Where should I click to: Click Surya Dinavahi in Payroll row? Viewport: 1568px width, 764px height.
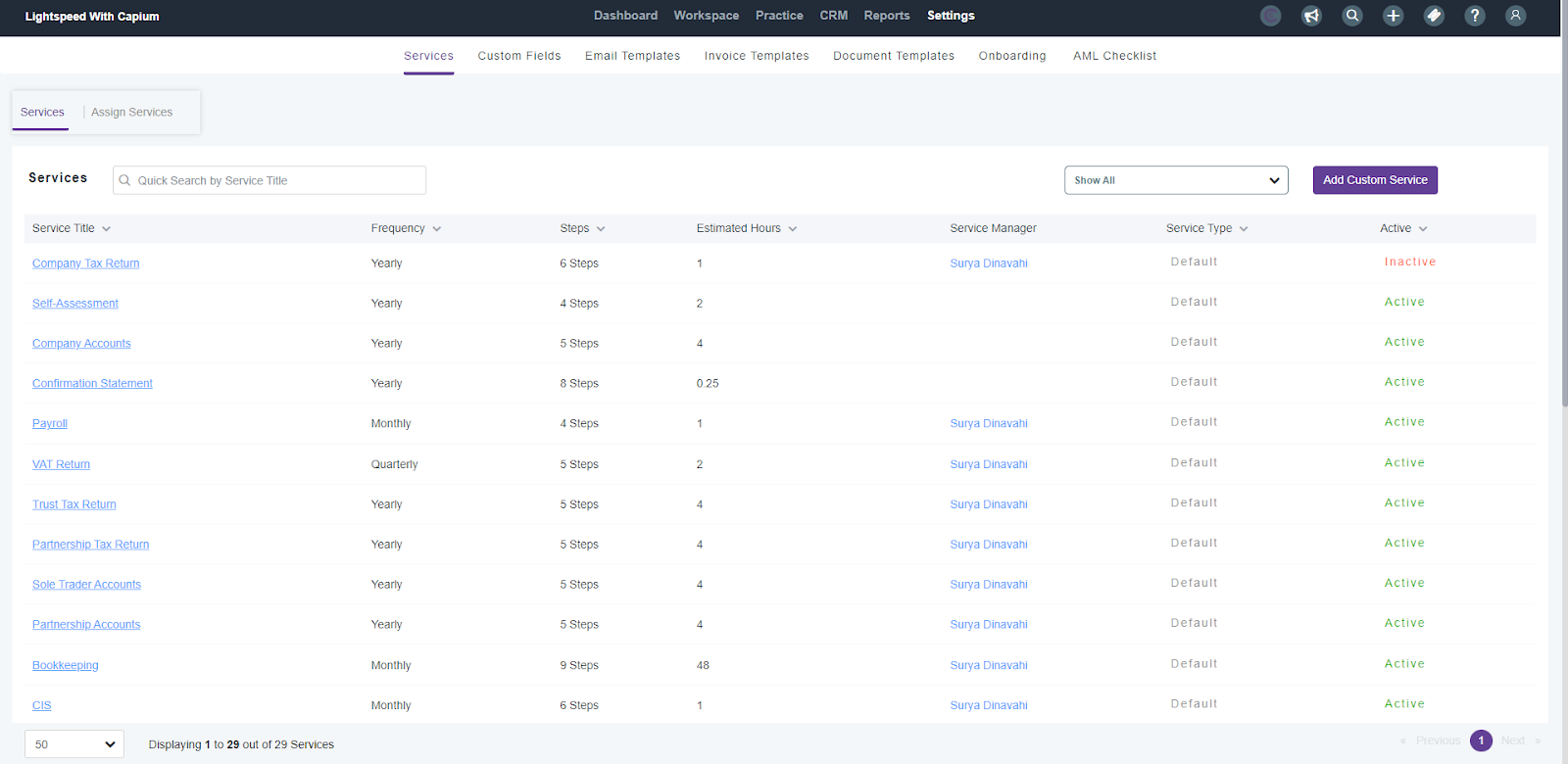(x=989, y=424)
